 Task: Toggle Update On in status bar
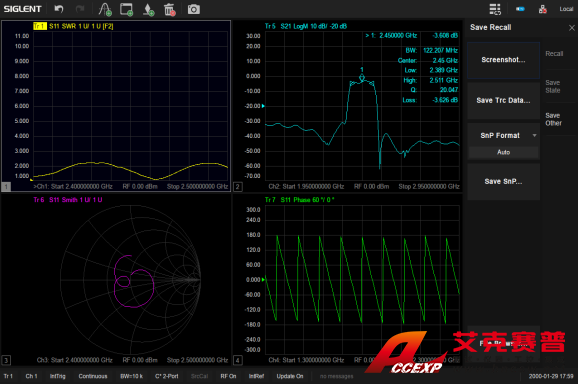point(290,376)
